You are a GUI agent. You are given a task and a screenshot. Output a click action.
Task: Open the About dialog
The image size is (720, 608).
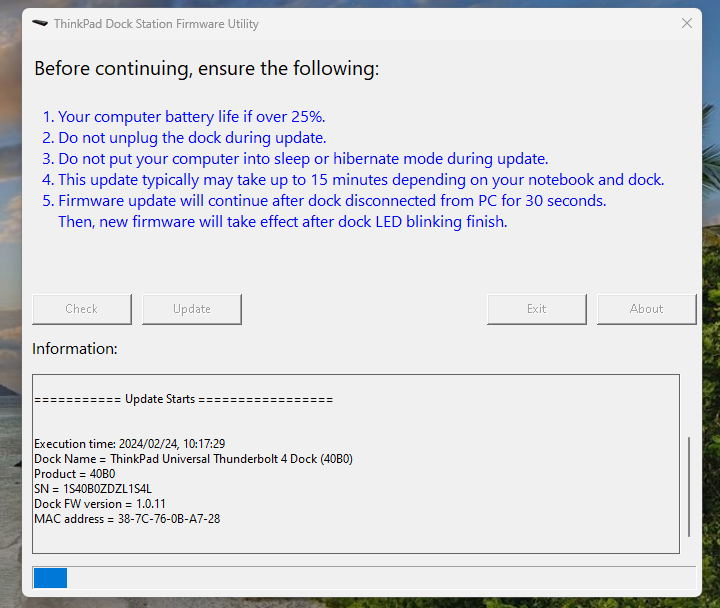[x=647, y=309]
